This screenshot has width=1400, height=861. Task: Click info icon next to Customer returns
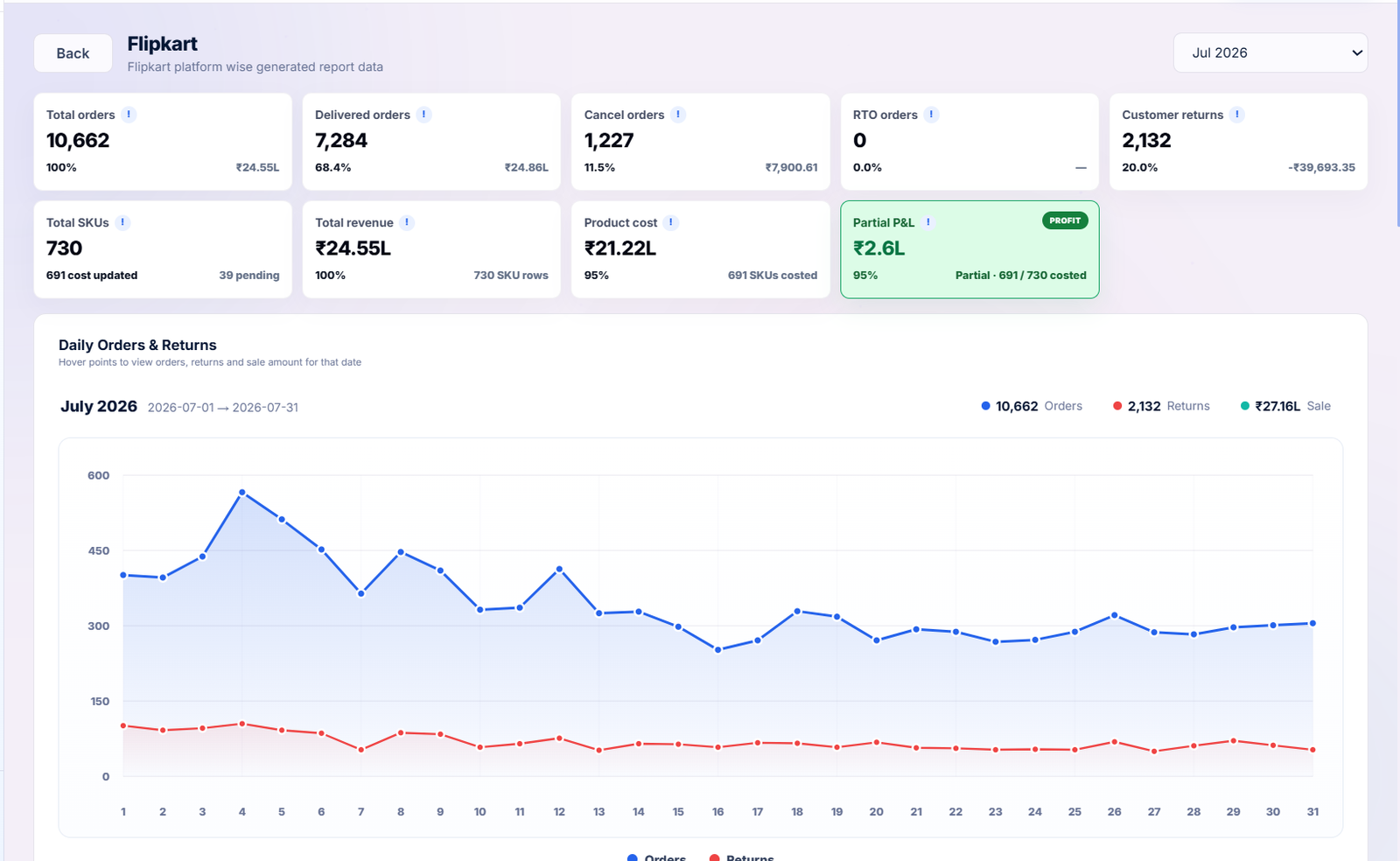1236,115
